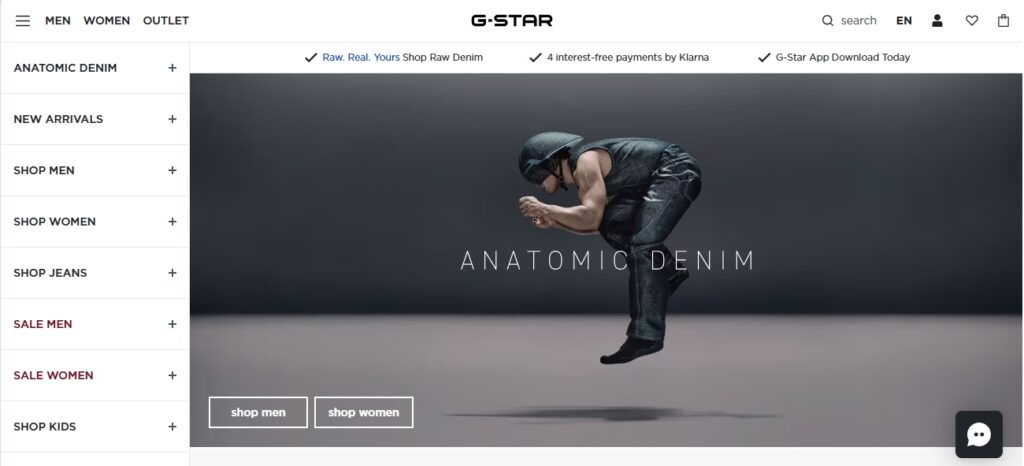This screenshot has width=1024, height=466.
Task: Click G-Star App Download Today link
Action: [842, 57]
